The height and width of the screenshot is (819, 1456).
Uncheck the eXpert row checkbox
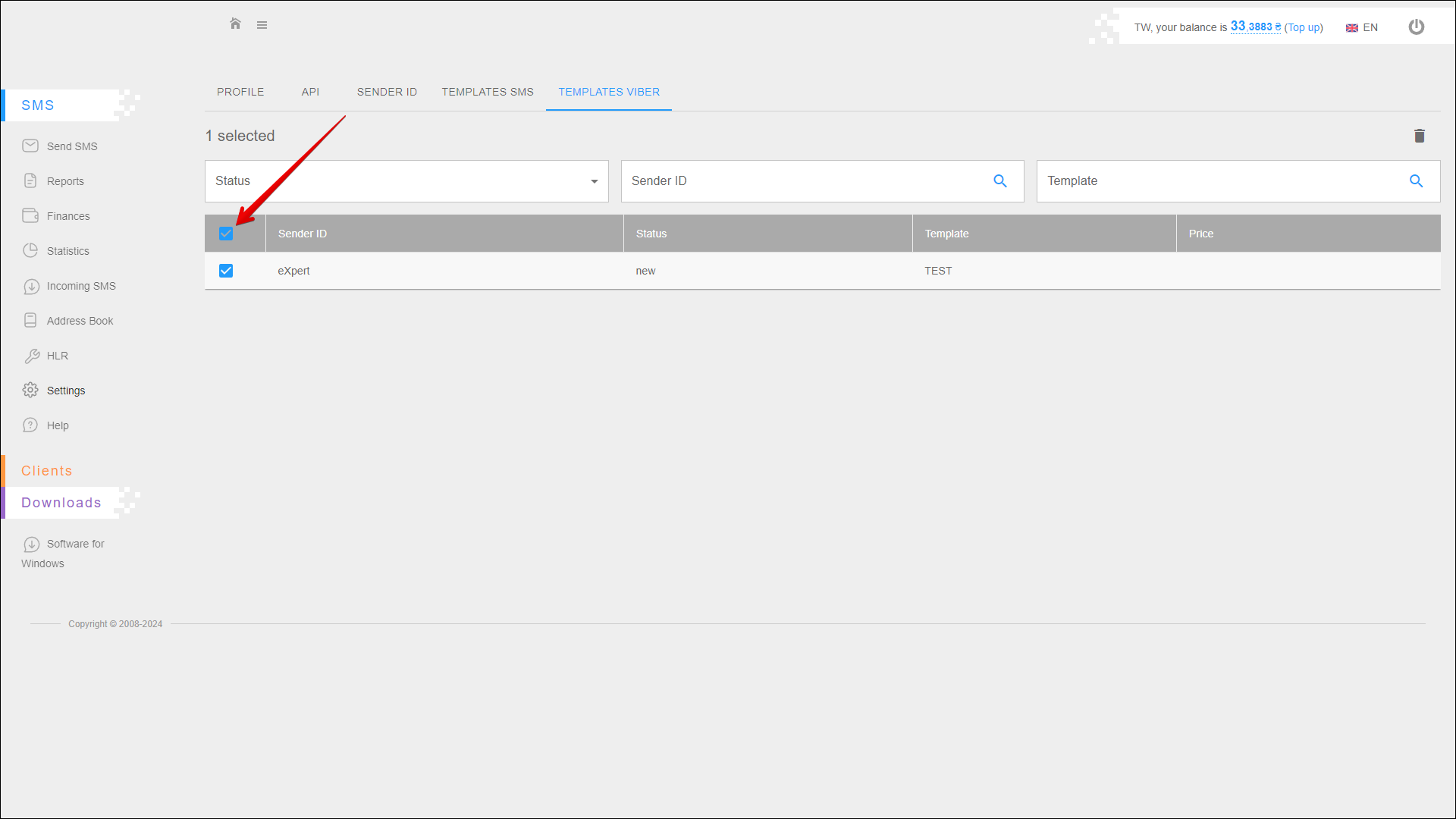tap(226, 271)
